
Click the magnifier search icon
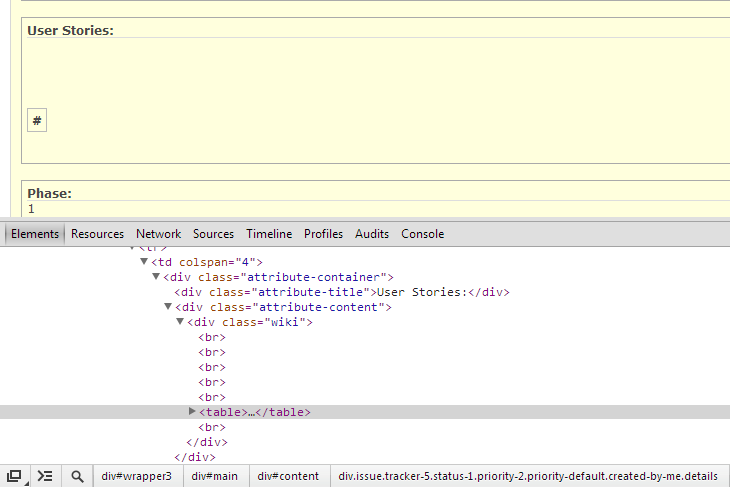77,476
